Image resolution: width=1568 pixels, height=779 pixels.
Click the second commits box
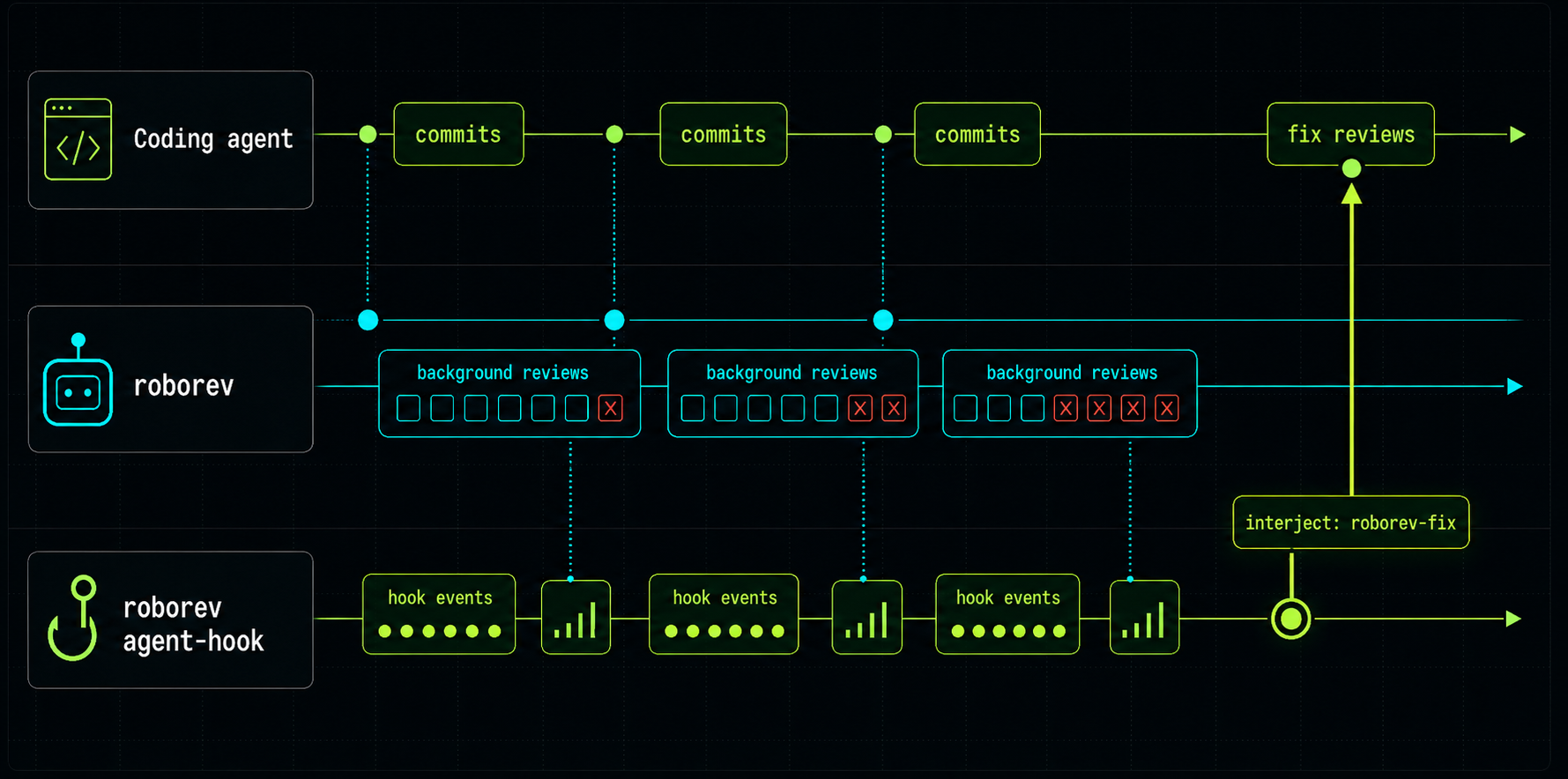pyautogui.click(x=724, y=134)
